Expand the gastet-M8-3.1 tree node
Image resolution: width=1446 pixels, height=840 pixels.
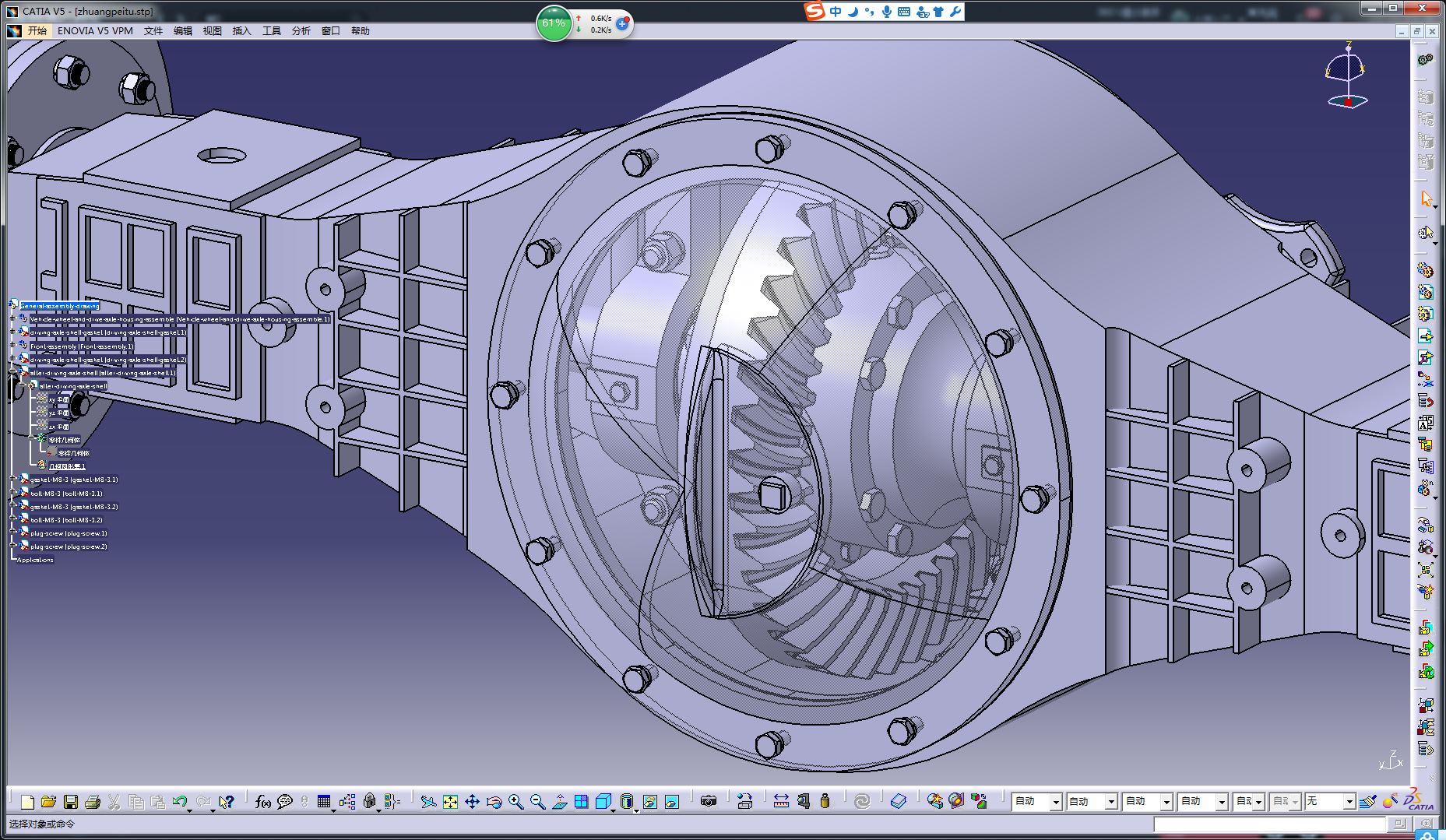pos(12,480)
